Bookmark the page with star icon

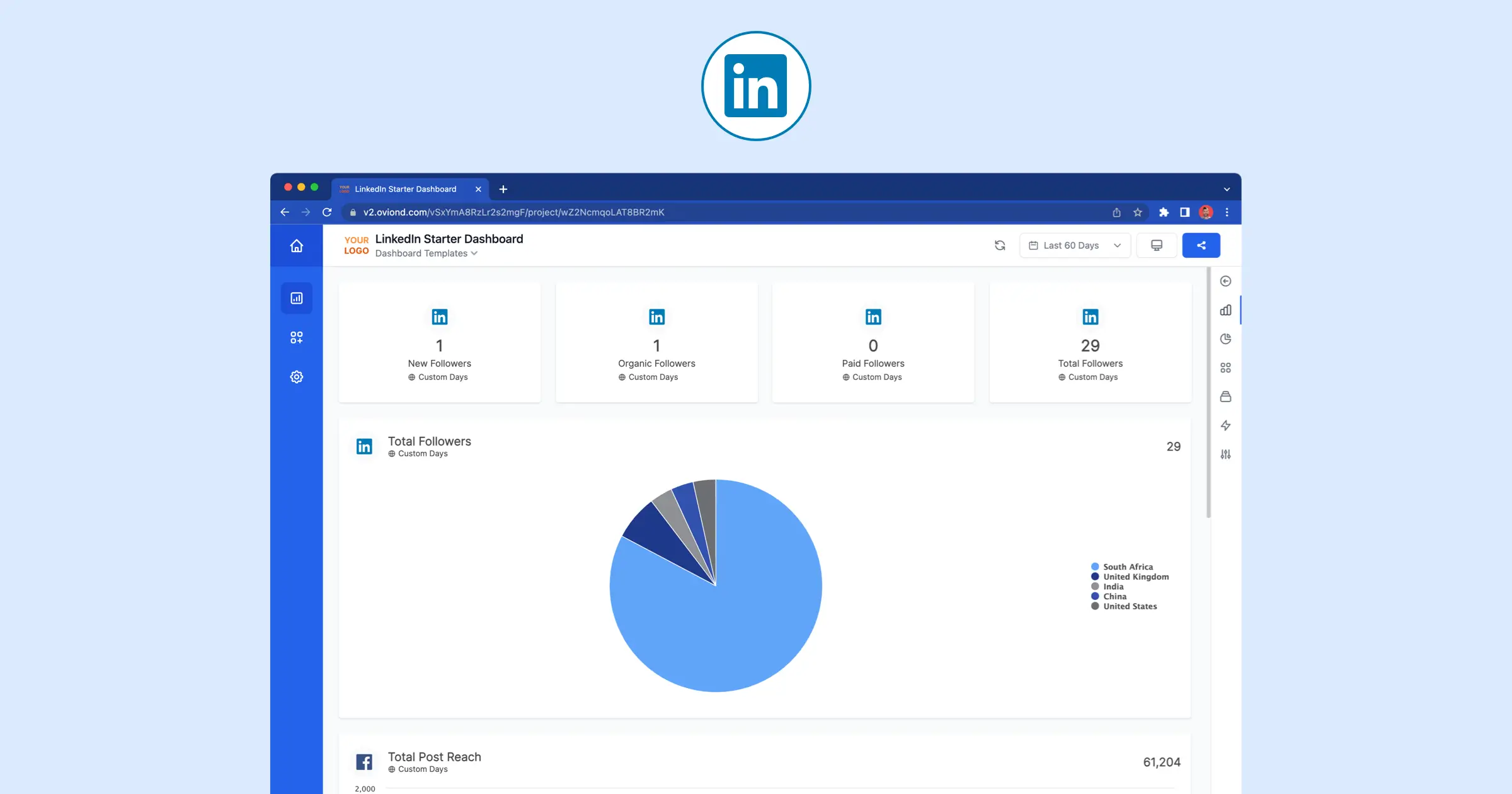tap(1138, 212)
